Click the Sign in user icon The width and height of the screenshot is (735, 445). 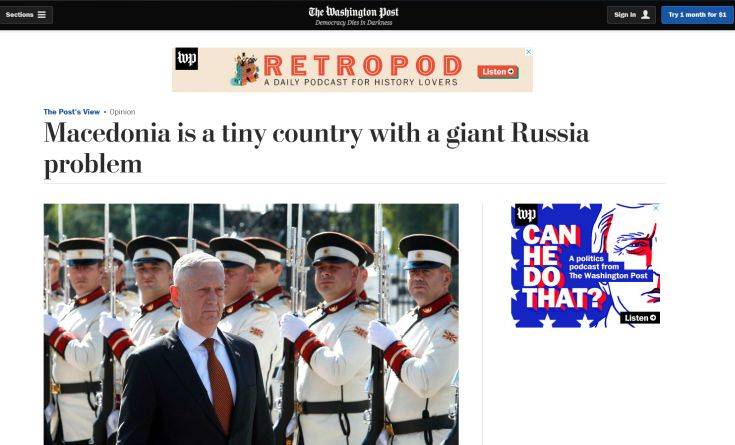[645, 15]
